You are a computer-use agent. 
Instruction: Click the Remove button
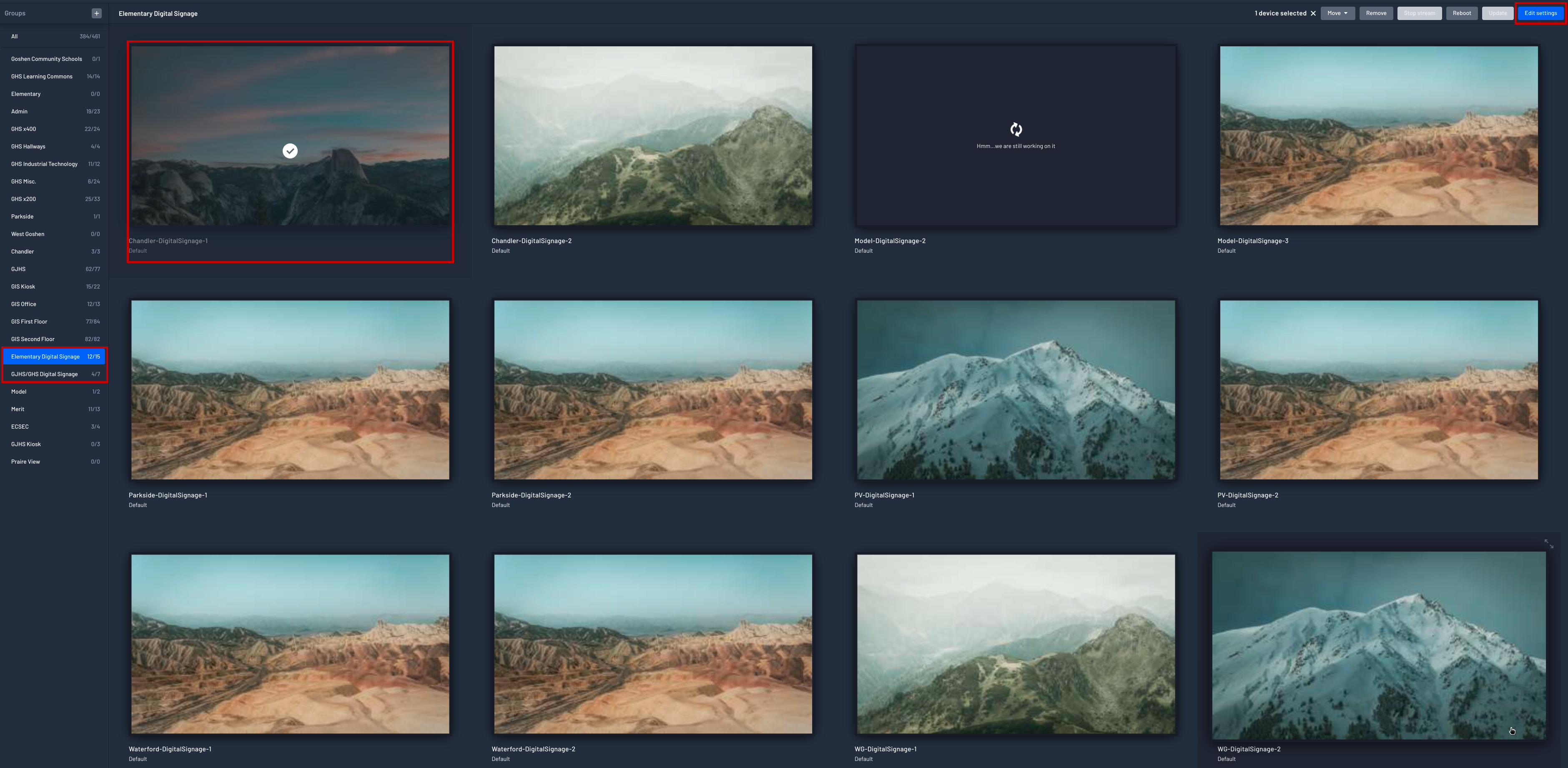[1376, 13]
